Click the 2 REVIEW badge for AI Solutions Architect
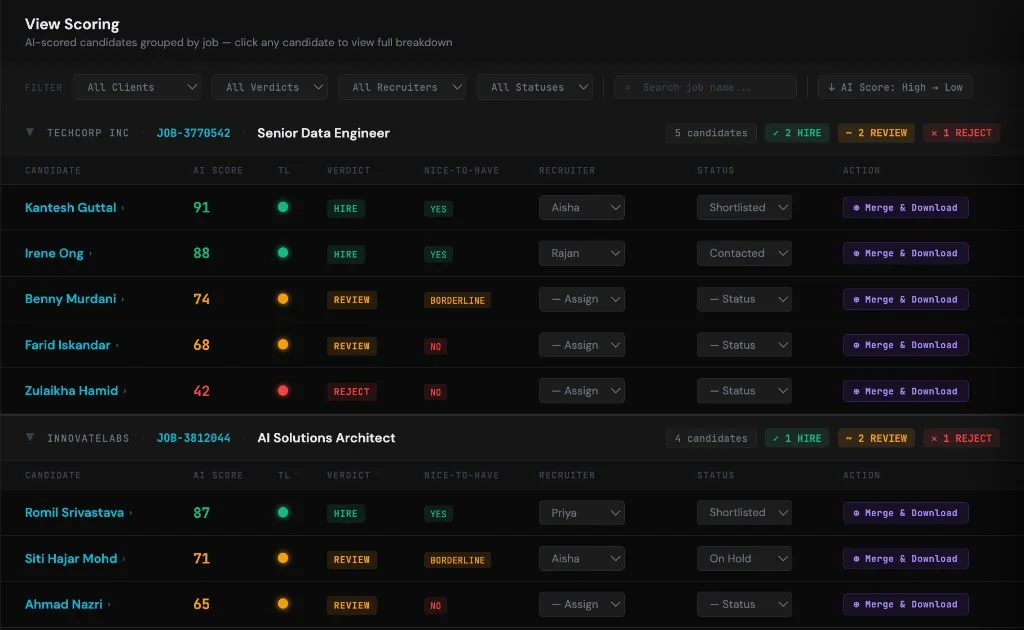Image resolution: width=1024 pixels, height=630 pixels. coord(876,438)
